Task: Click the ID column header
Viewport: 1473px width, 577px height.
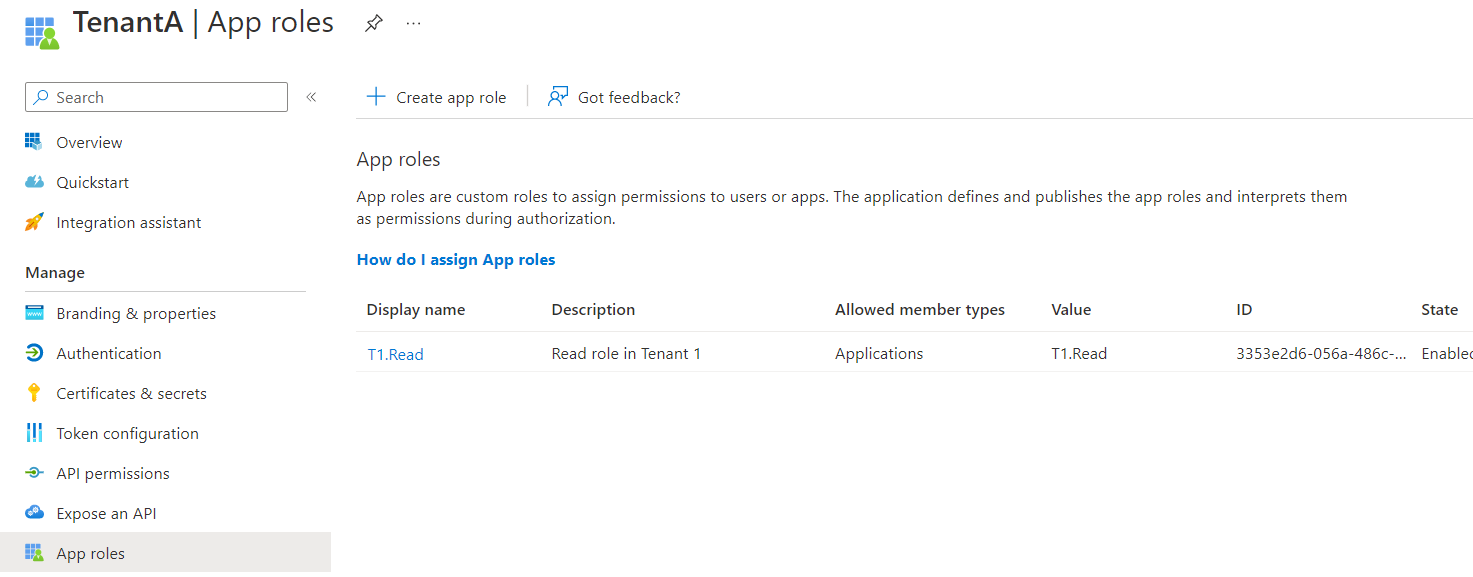Action: pyautogui.click(x=1244, y=310)
